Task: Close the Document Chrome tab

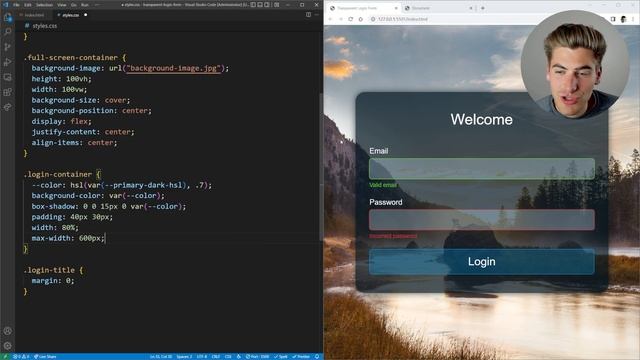Action: click(471, 8)
